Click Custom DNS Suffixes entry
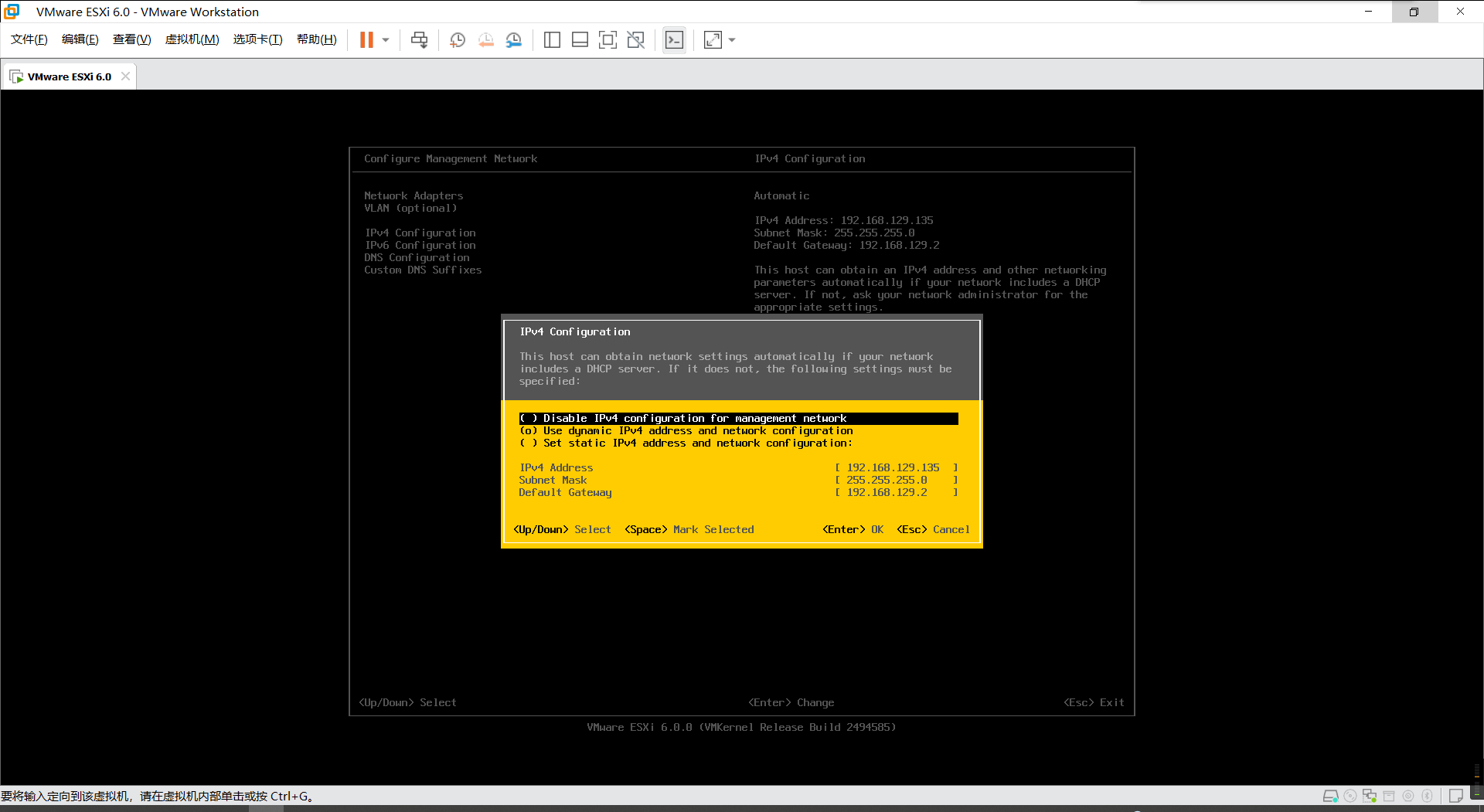This screenshot has width=1484, height=812. coord(423,270)
